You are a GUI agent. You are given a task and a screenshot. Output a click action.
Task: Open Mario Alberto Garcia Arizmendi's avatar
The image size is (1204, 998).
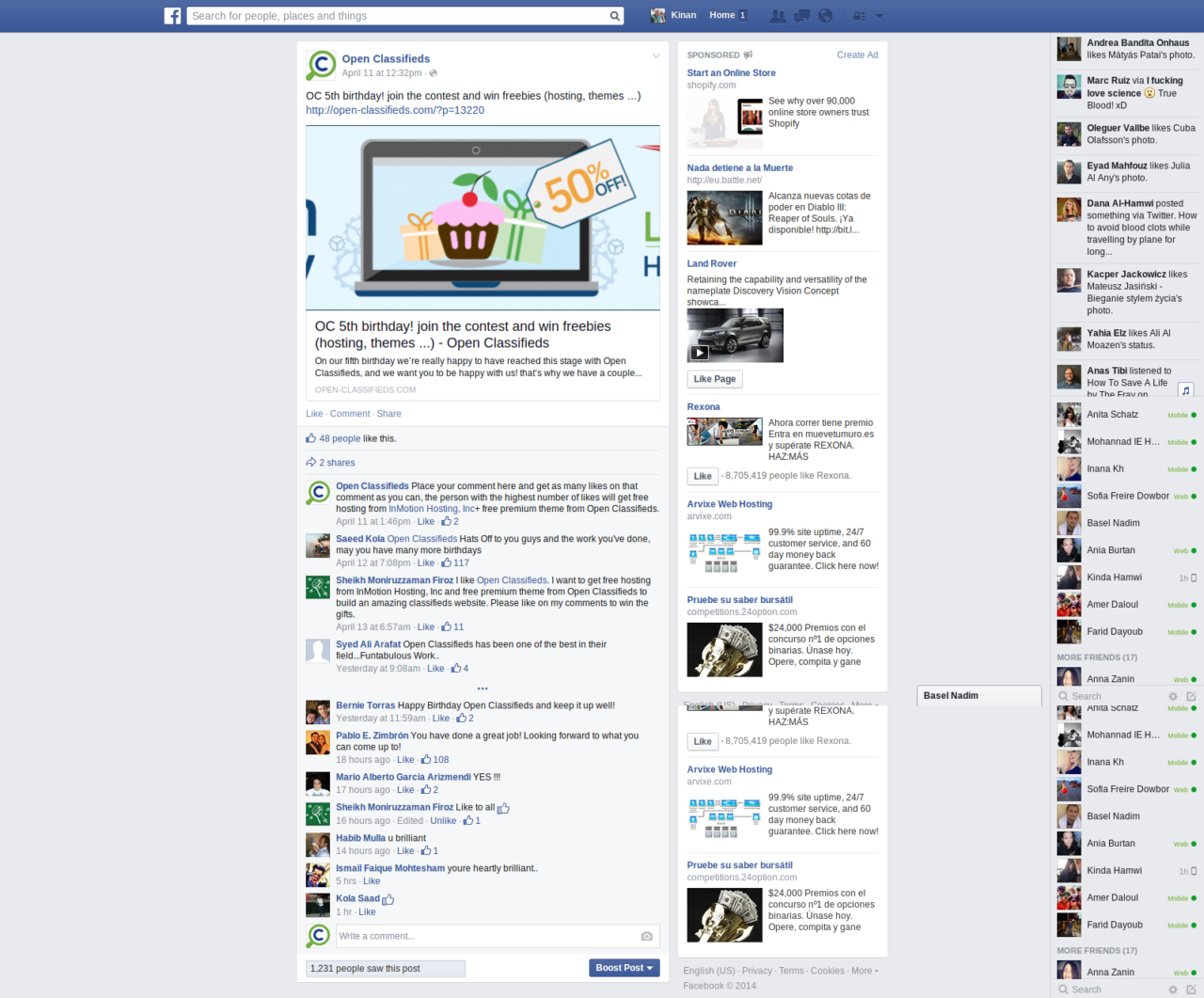[x=318, y=784]
